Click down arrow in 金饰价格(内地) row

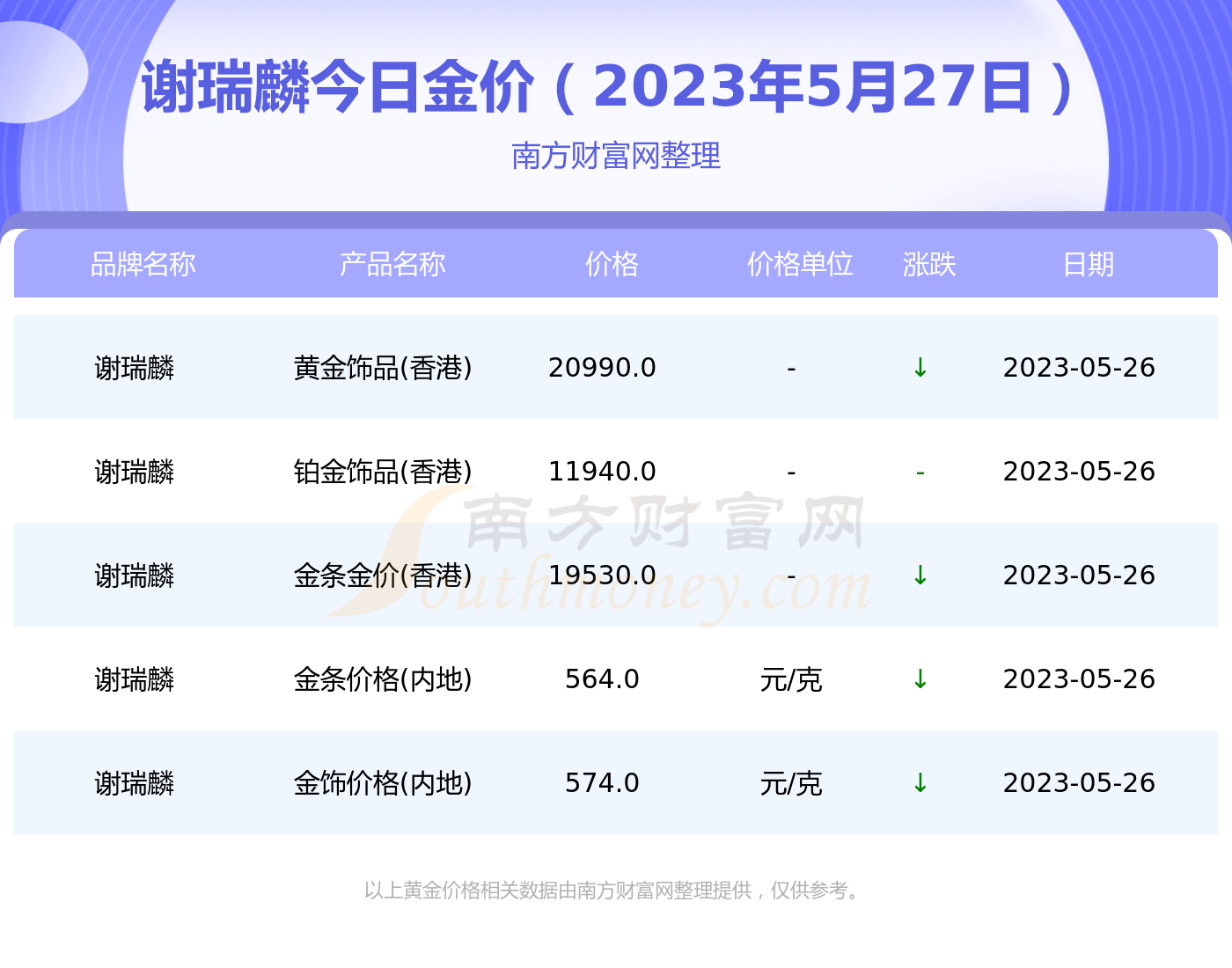[x=920, y=782]
